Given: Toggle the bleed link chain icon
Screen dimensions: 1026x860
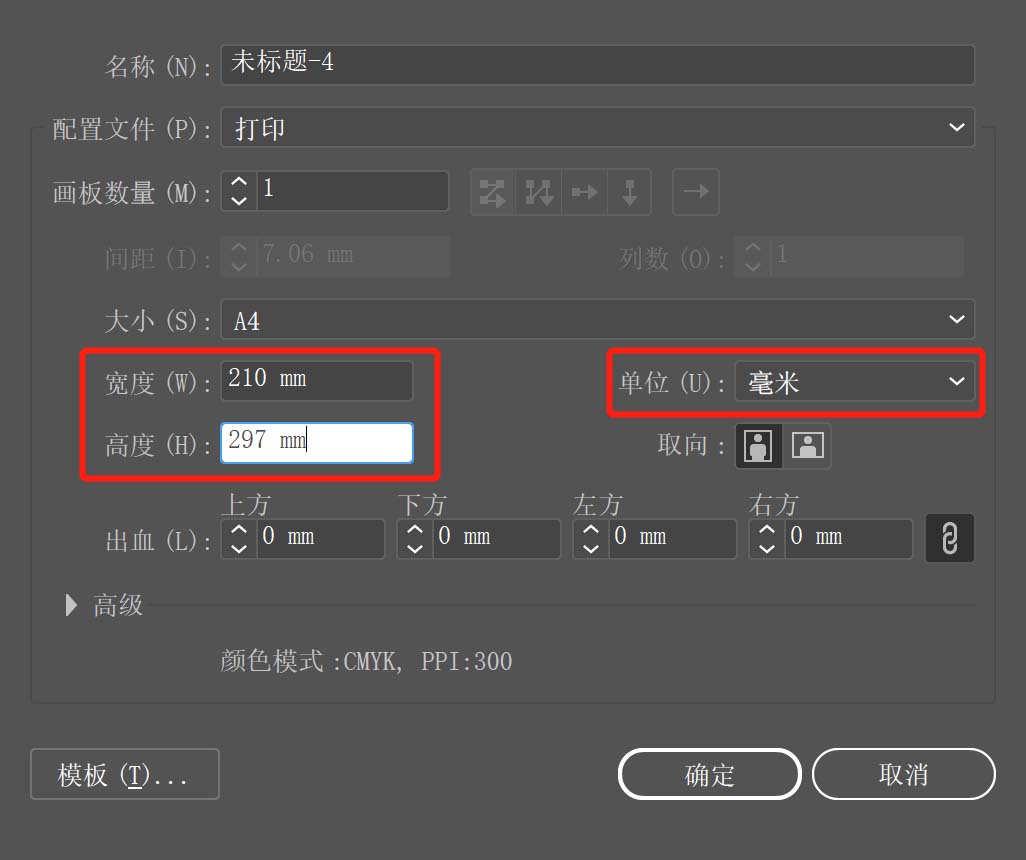Looking at the screenshot, I should 949,538.
